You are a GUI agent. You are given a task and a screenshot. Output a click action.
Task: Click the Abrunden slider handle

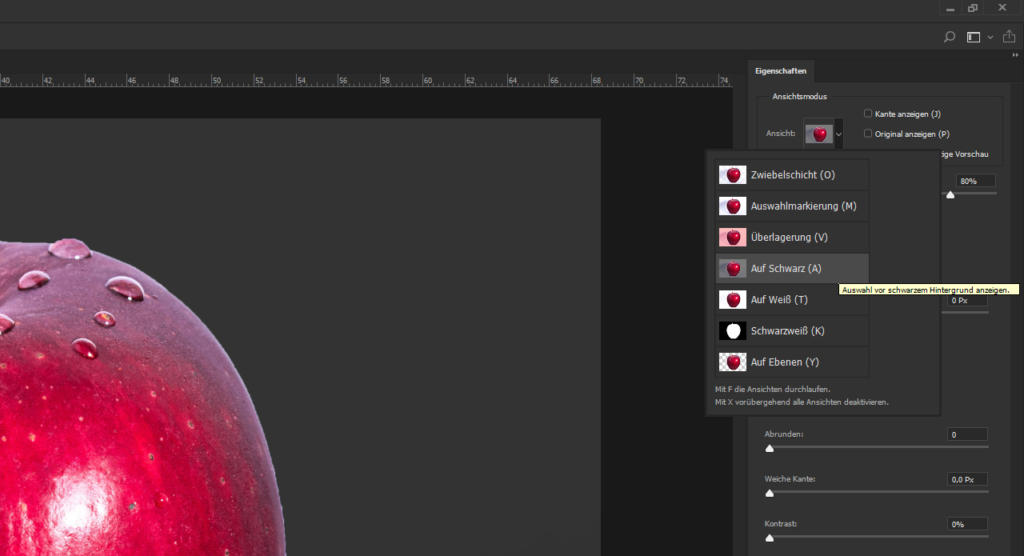[x=769, y=448]
